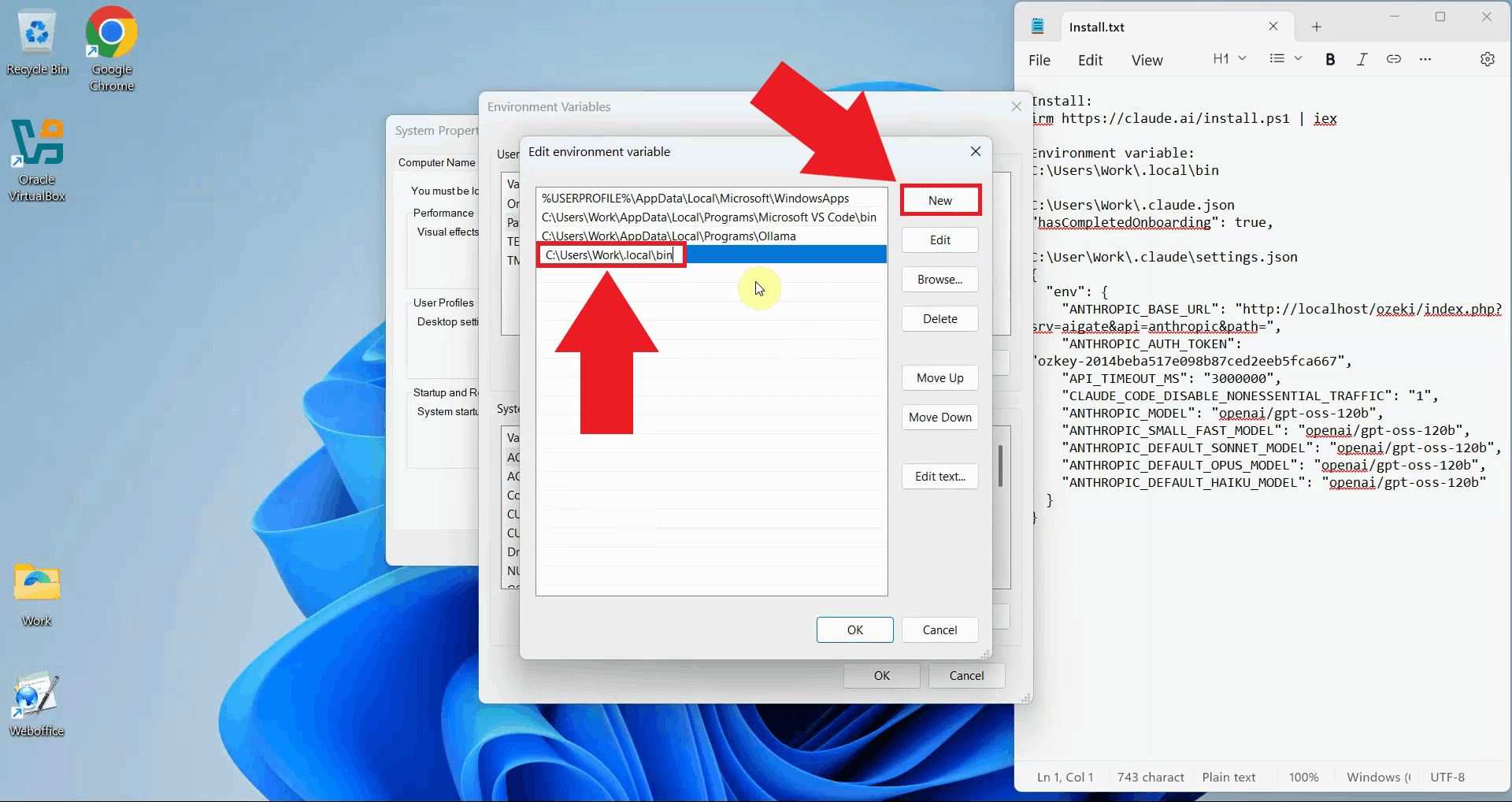Open the list formatting dropdown

tap(1285, 58)
